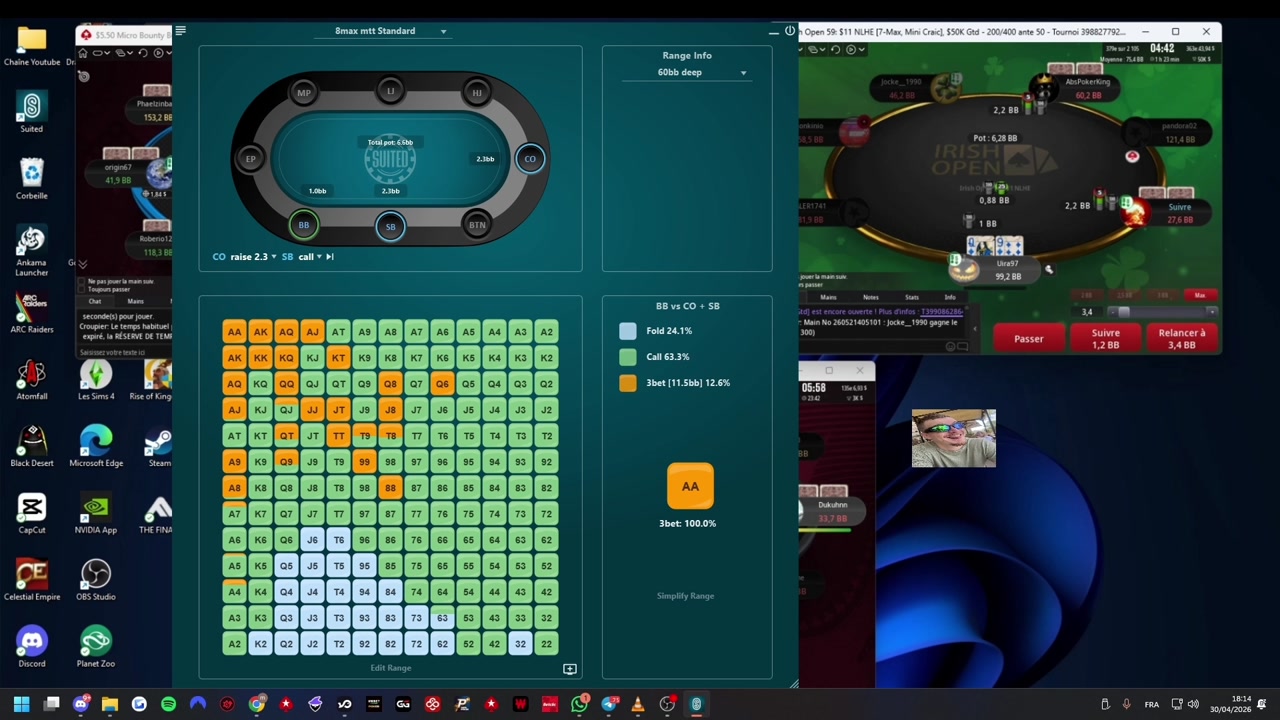
Task: Click the emoji icon in Irish Open chat
Action: (951, 346)
